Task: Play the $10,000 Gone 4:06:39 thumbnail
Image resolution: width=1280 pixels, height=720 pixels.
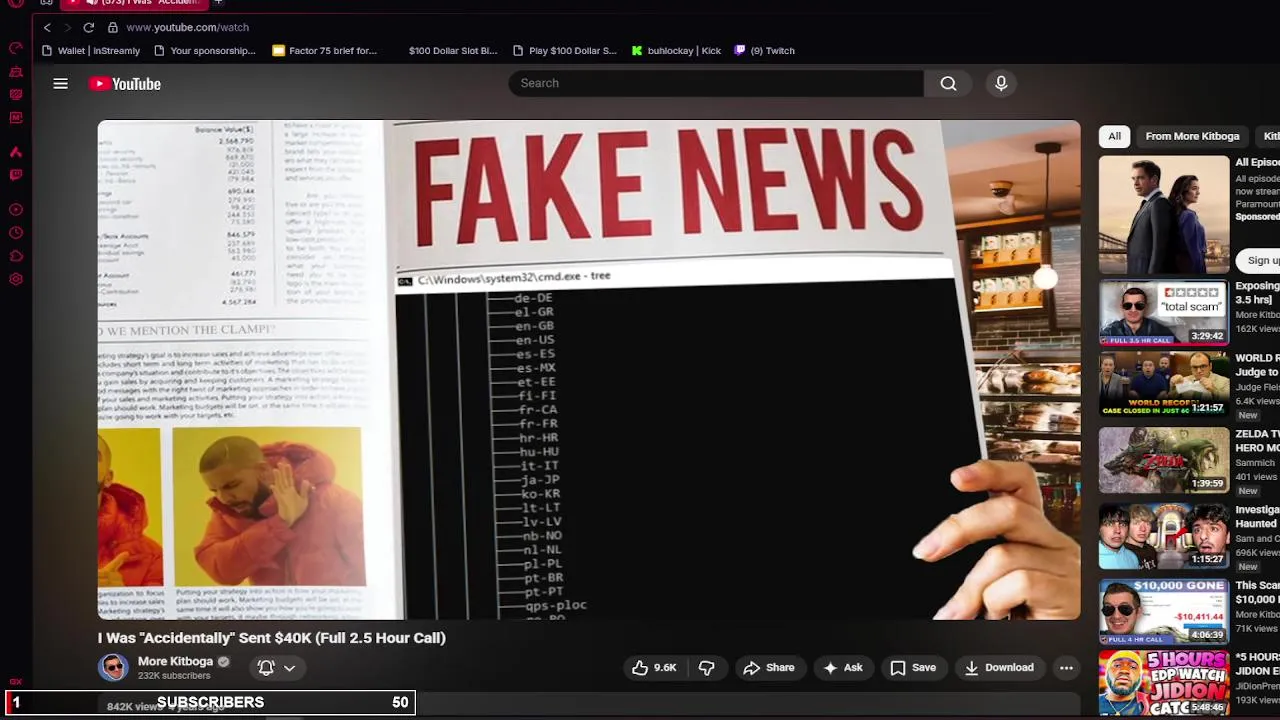Action: click(1164, 612)
